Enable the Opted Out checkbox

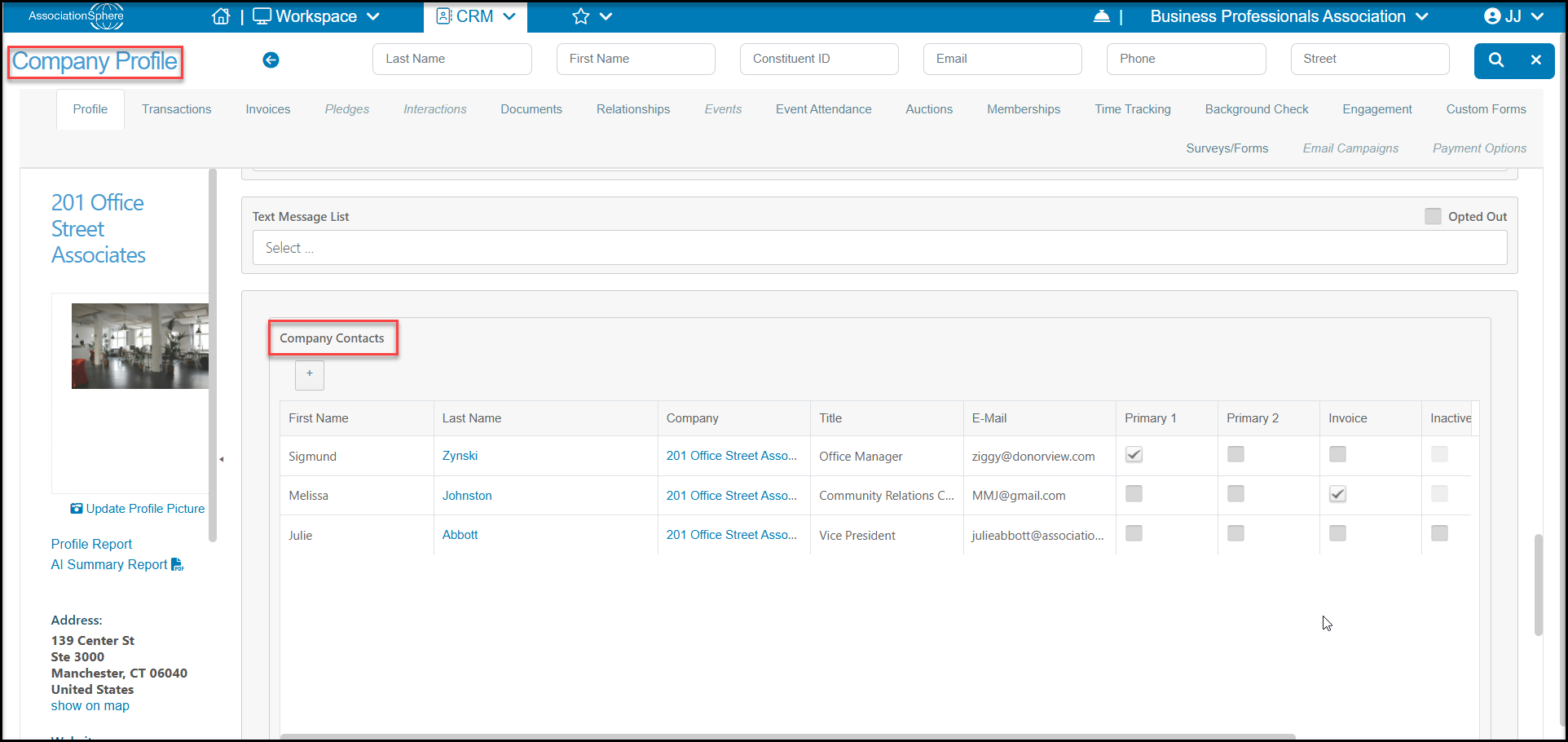[1433, 216]
